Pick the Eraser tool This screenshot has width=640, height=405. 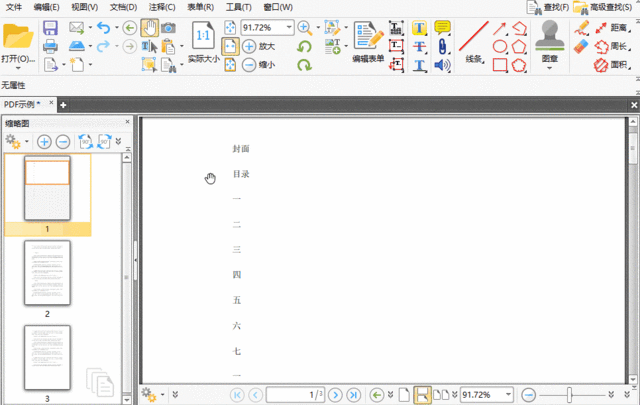(583, 46)
